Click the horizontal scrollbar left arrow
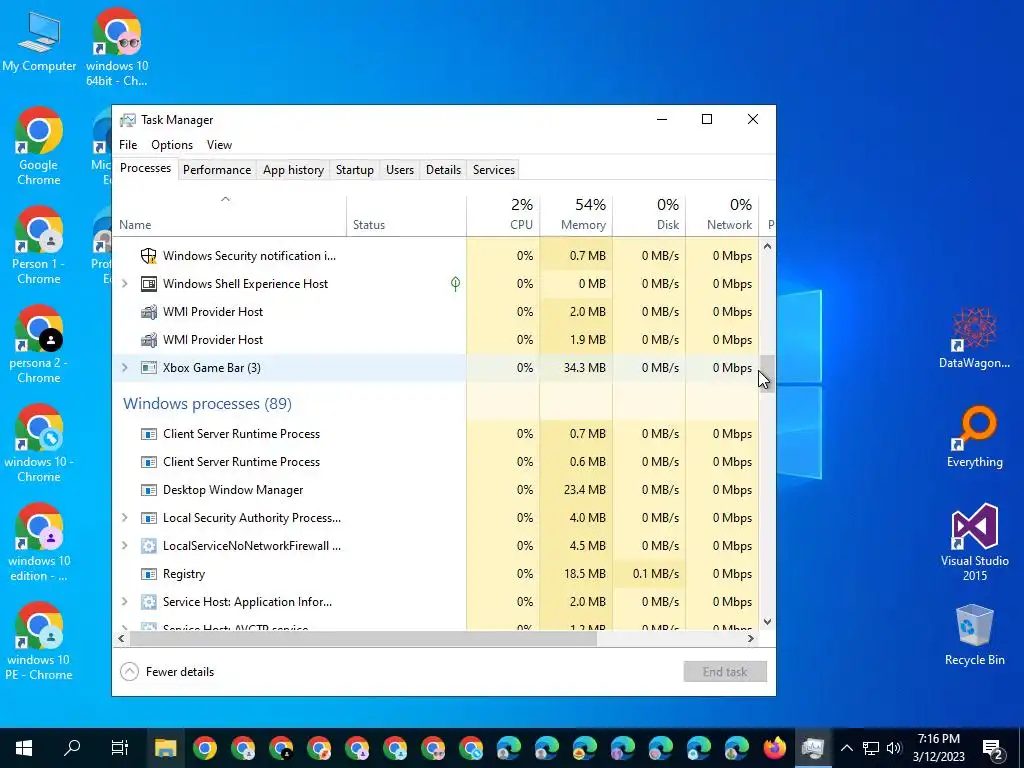This screenshot has height=768, width=1024. (x=121, y=639)
